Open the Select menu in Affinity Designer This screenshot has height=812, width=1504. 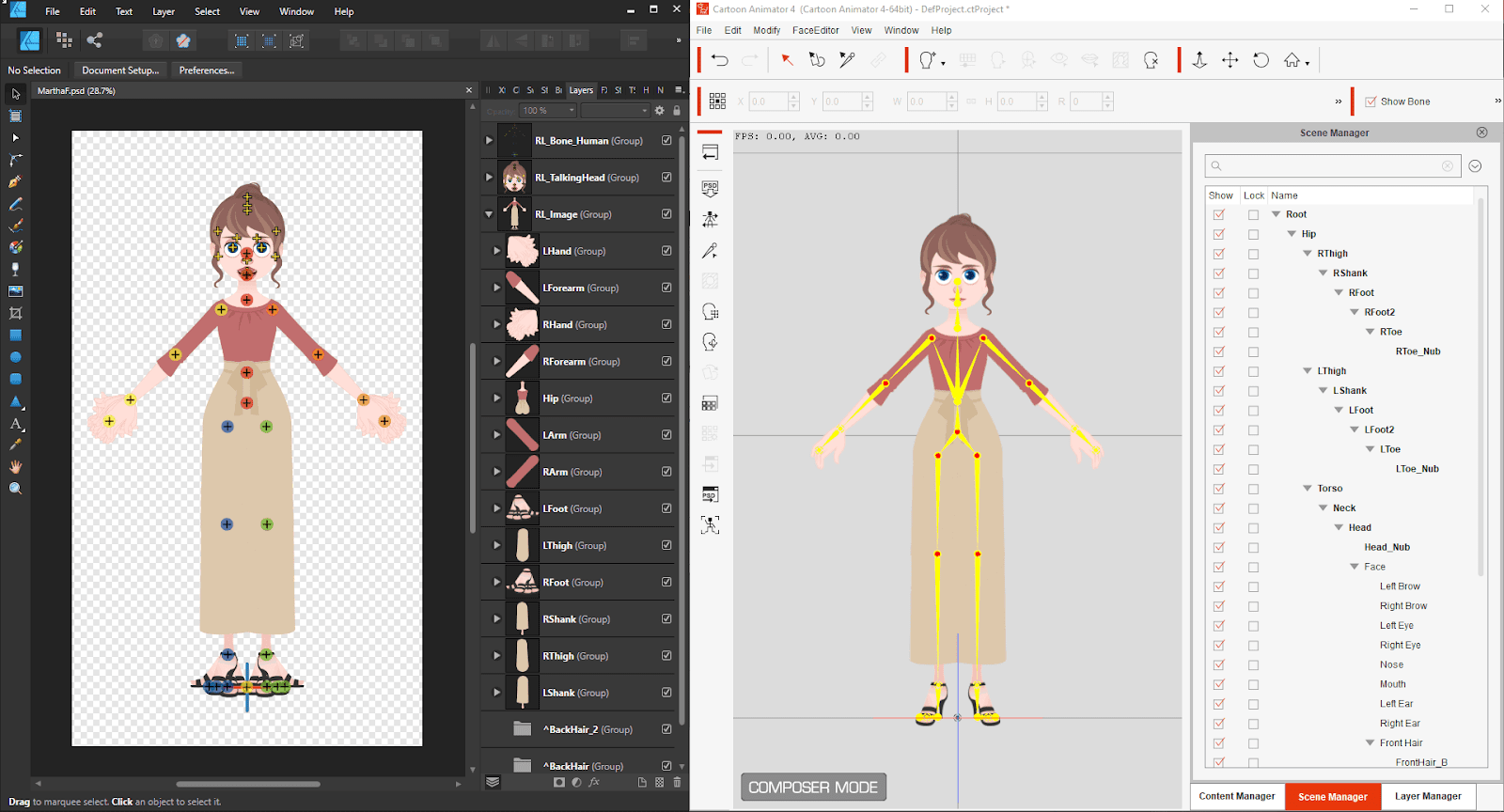pyautogui.click(x=207, y=11)
